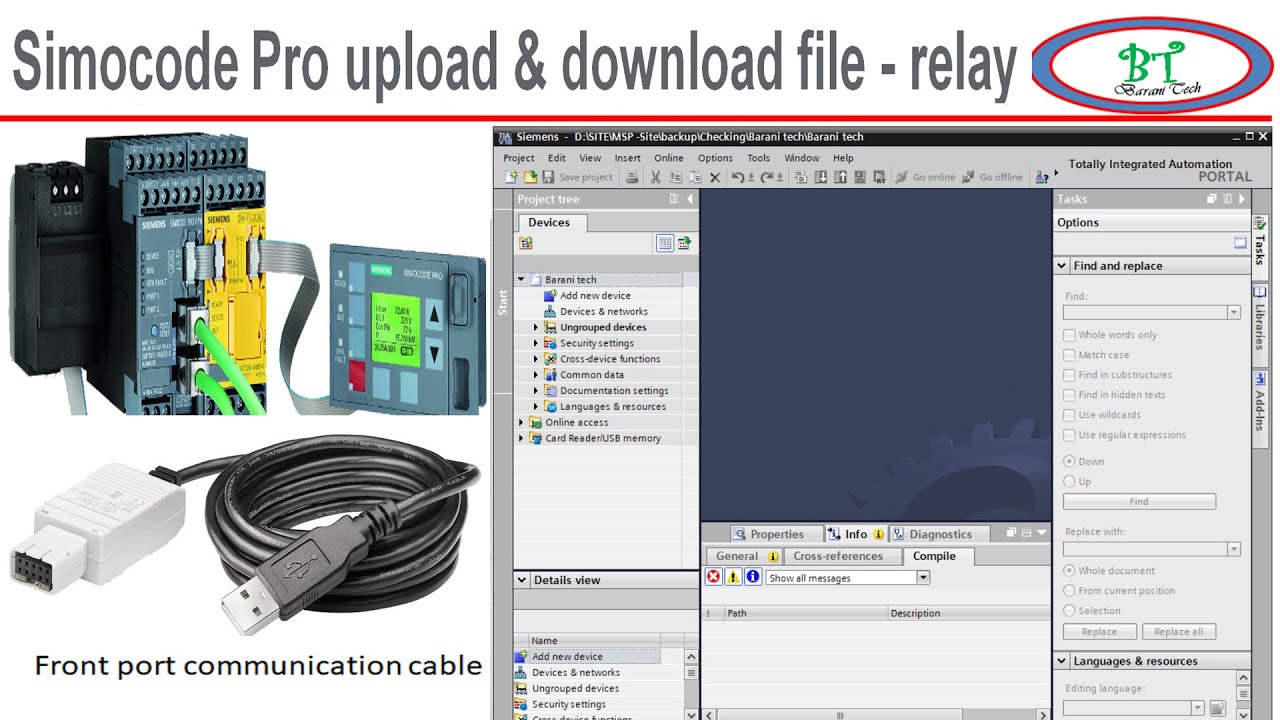
Task: Show information filter in Compile tab
Action: point(753,577)
